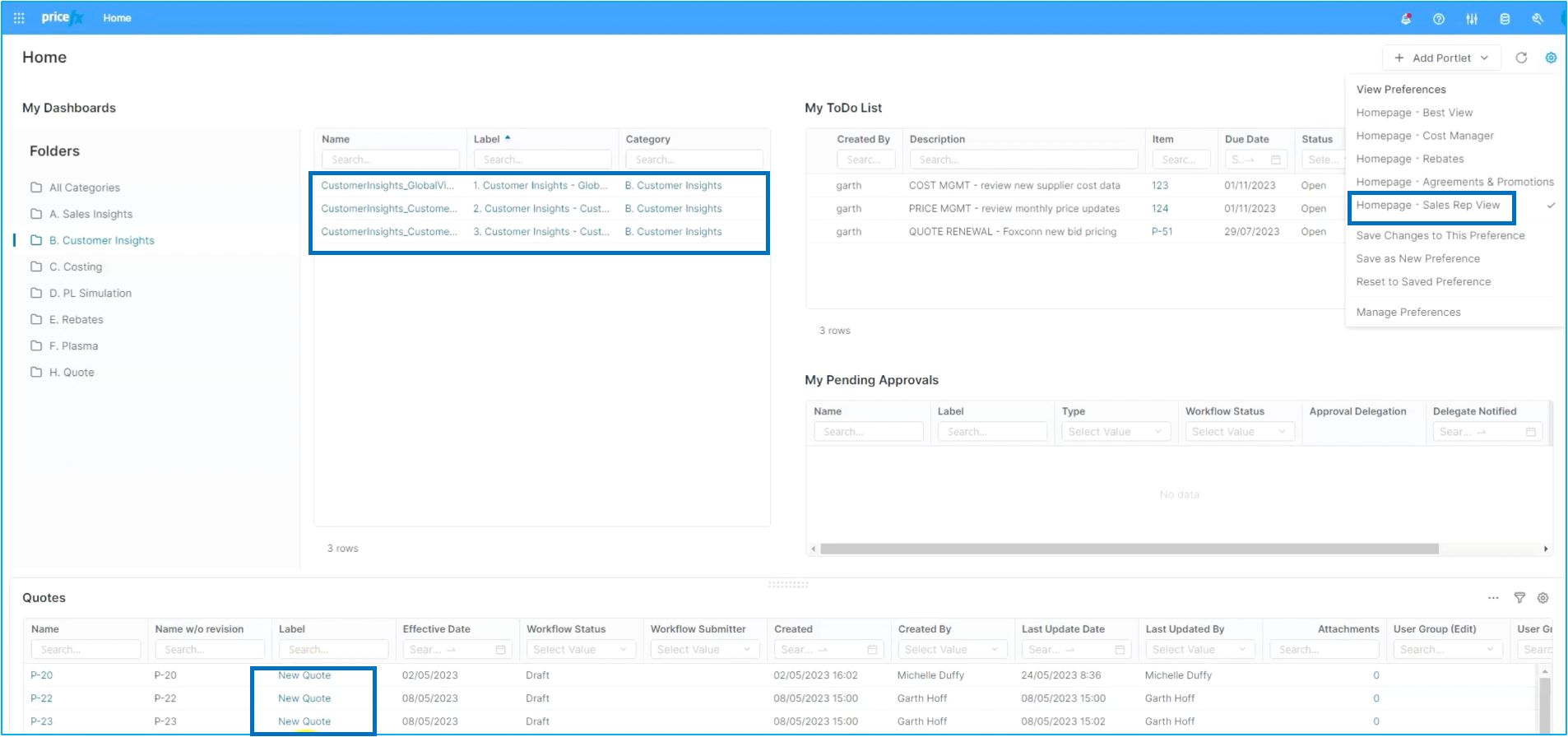Open CustomerInsights_GlobalVi... dashboard link

pyautogui.click(x=387, y=185)
